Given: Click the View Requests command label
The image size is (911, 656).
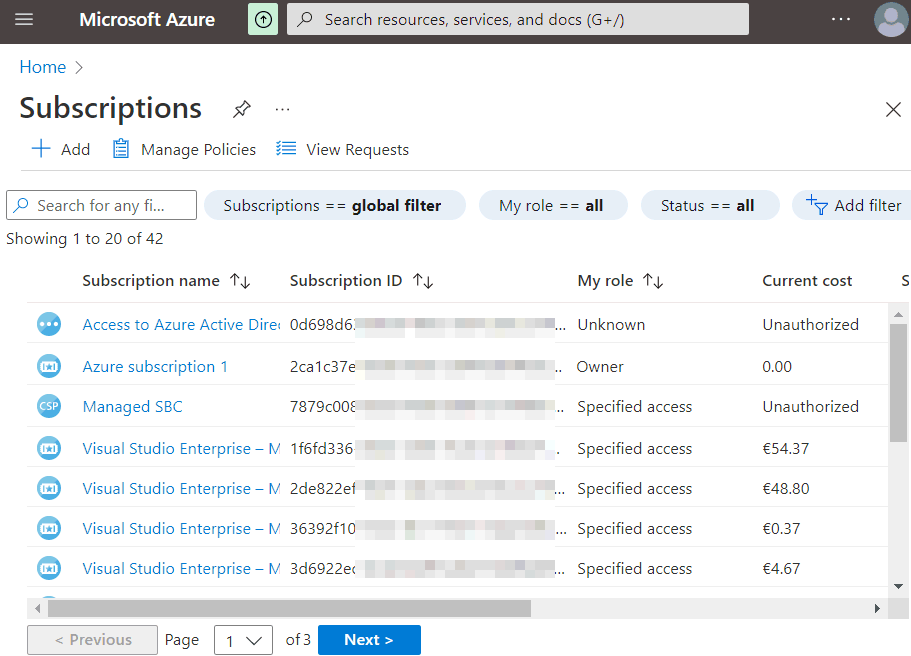Looking at the screenshot, I should click(357, 149).
